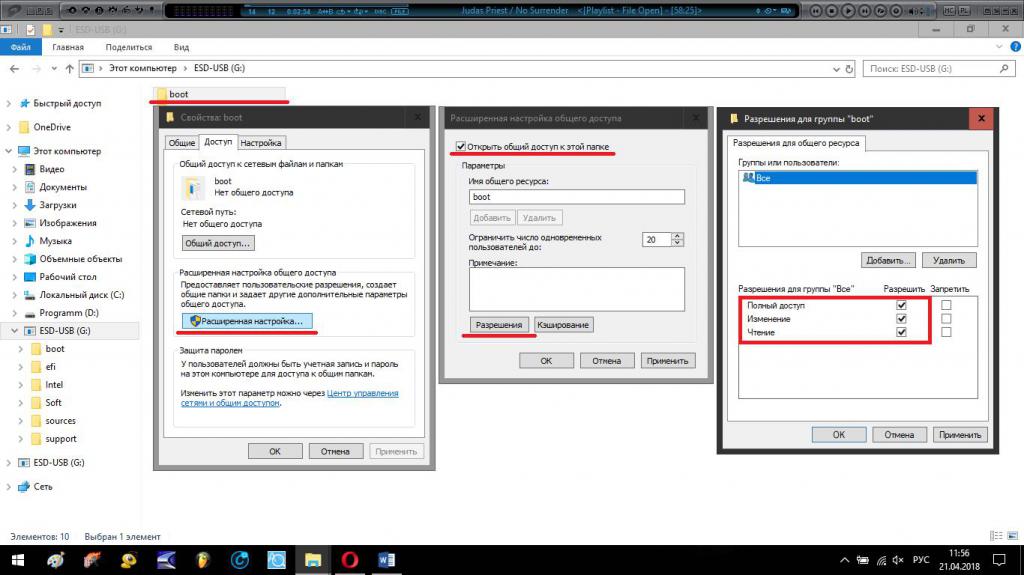The height and width of the screenshot is (575, 1024).
Task: Switch to Общие tab in boot properties
Action: (x=182, y=142)
